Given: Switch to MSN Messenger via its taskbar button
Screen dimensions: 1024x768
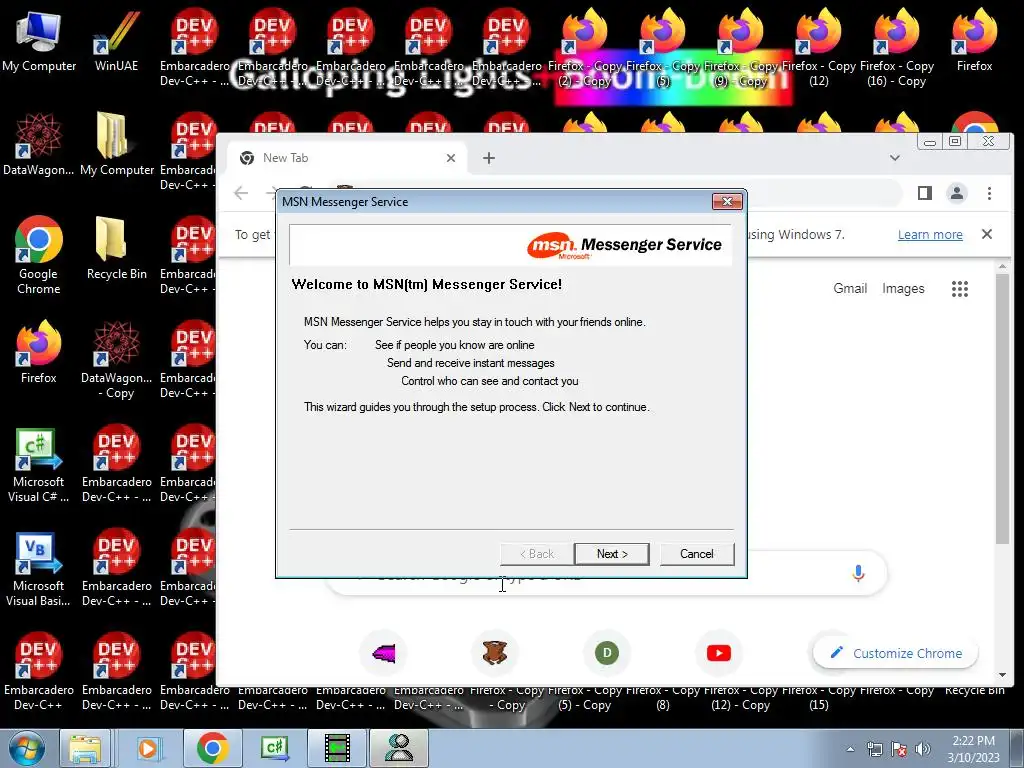Looking at the screenshot, I should pyautogui.click(x=399, y=748).
